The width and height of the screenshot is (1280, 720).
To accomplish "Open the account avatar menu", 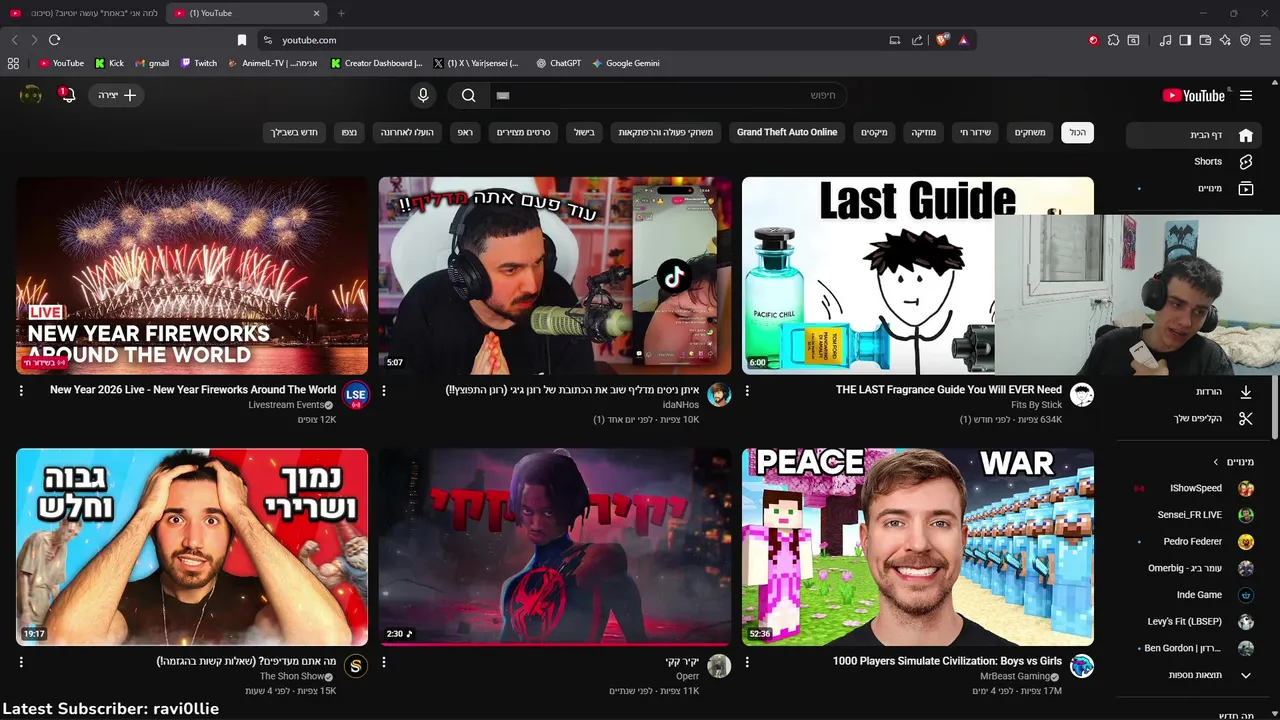I will pyautogui.click(x=31, y=95).
